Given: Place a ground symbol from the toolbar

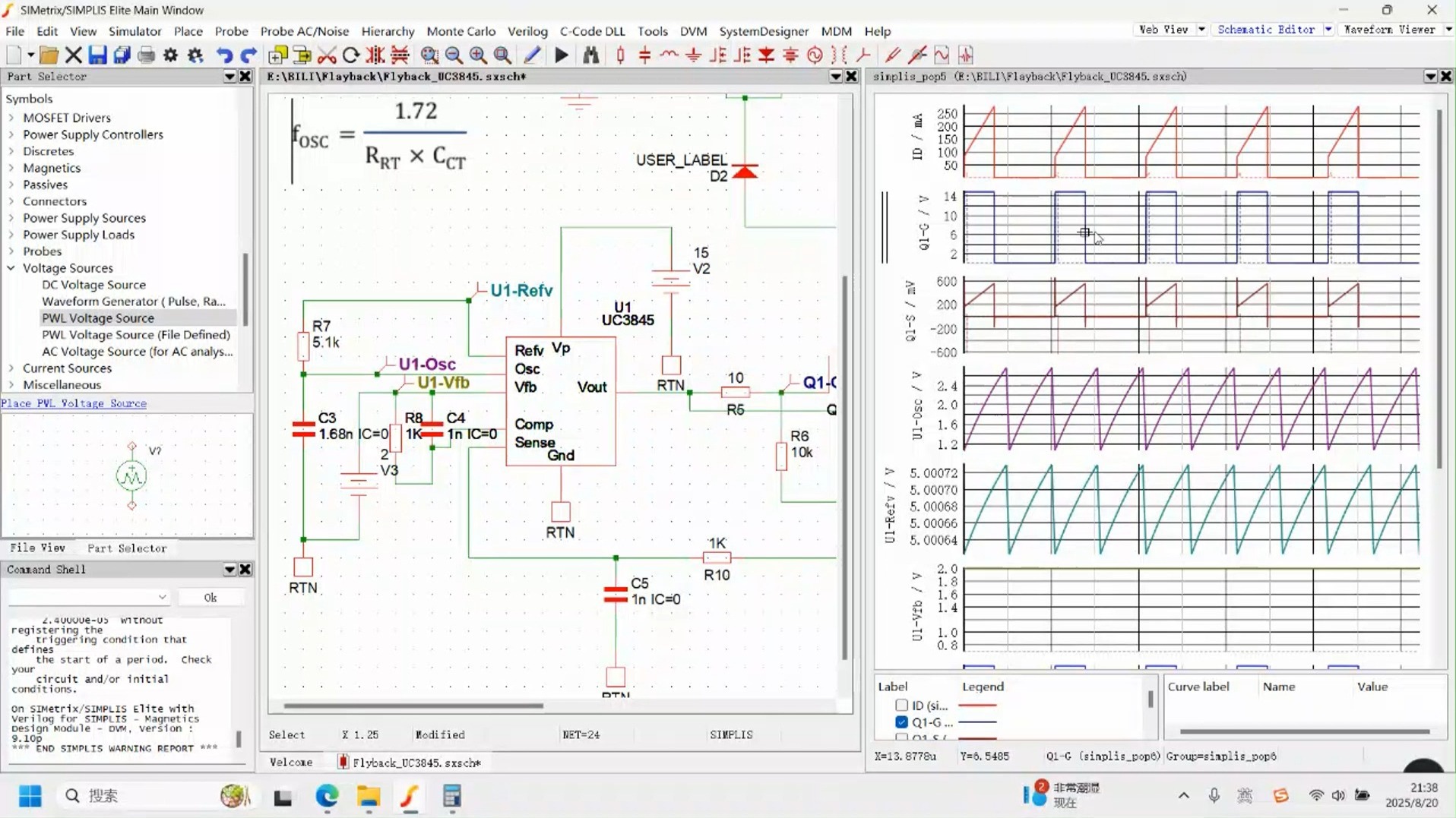Looking at the screenshot, I should point(694,55).
